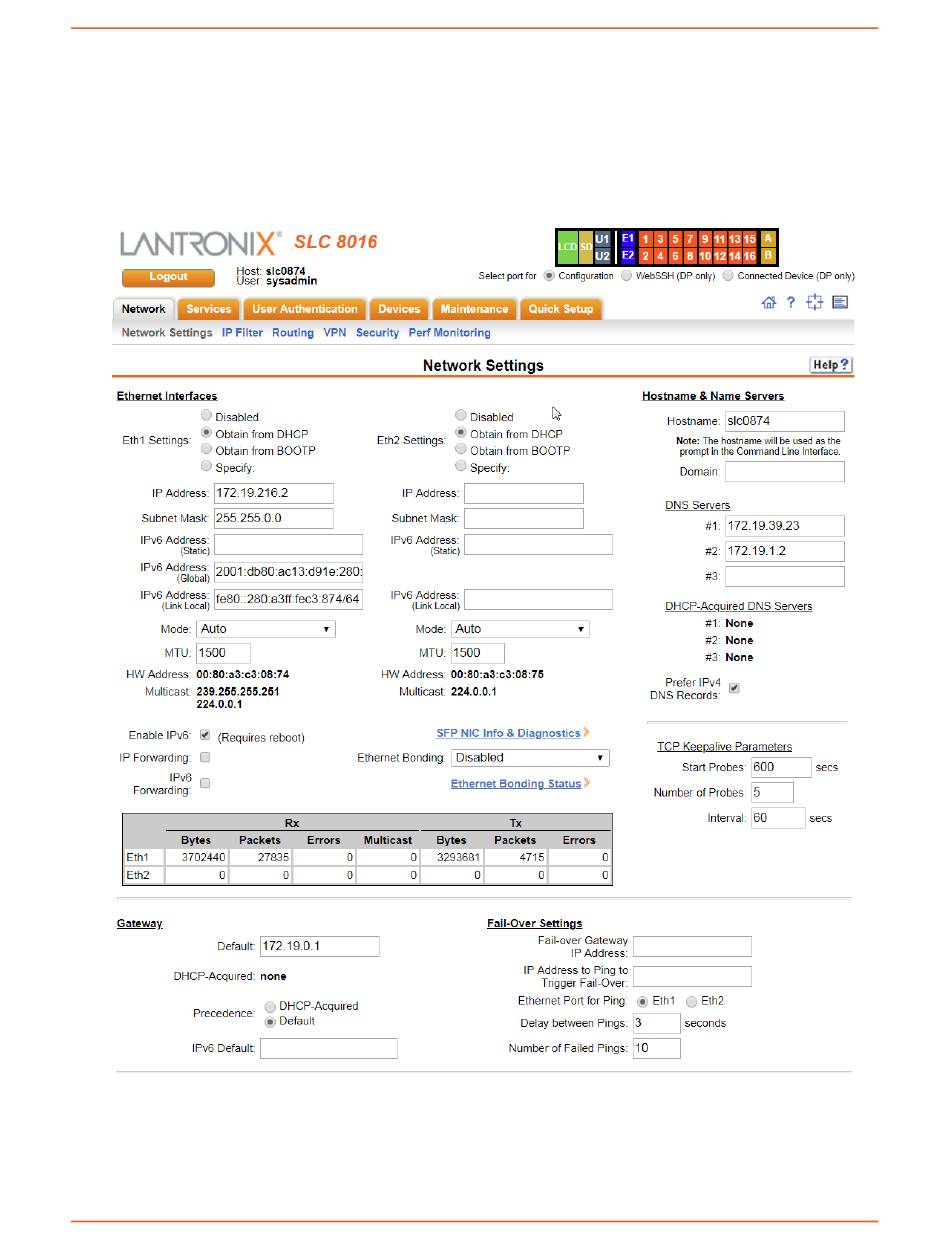This screenshot has width=950, height=1260.
Task: Select device port 1 icon
Action: click(646, 239)
